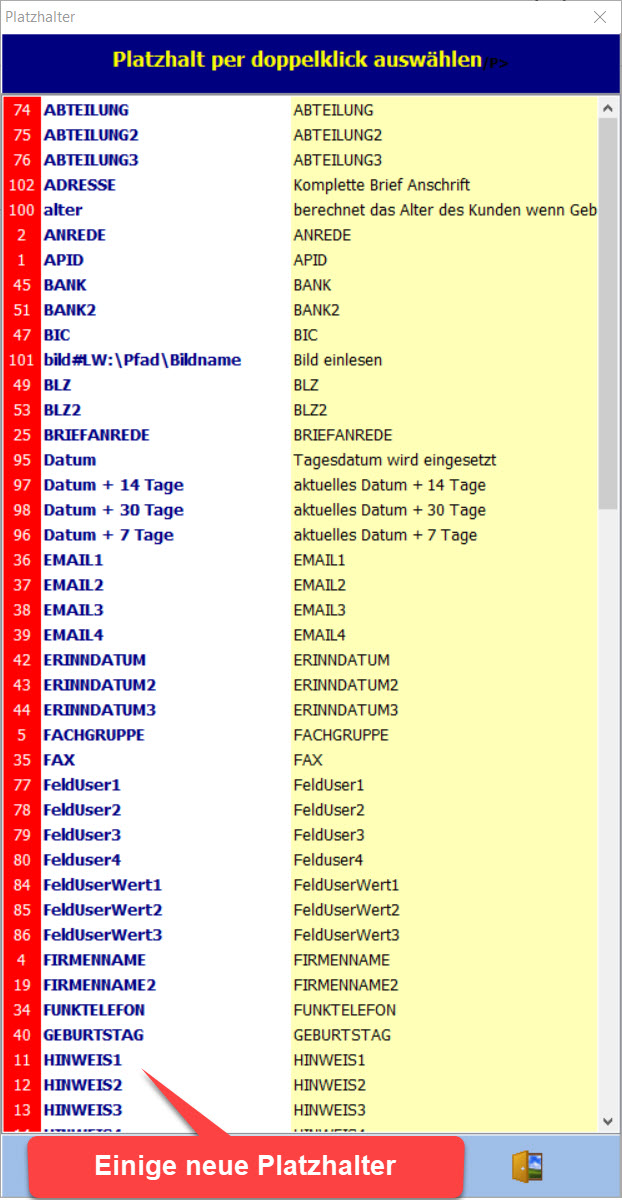Choose the GEBURTSTAG placeholder
Viewport: 622px width, 1200px height.
coord(94,1035)
